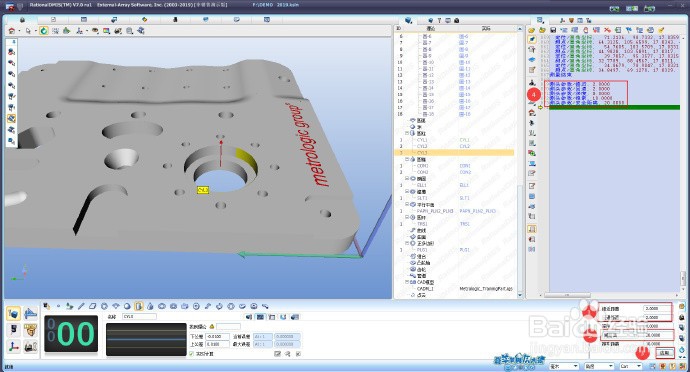Viewport: 690px width, 372px height.
Task: Click the open folder icon in program toolbar
Action: (x=532, y=30)
